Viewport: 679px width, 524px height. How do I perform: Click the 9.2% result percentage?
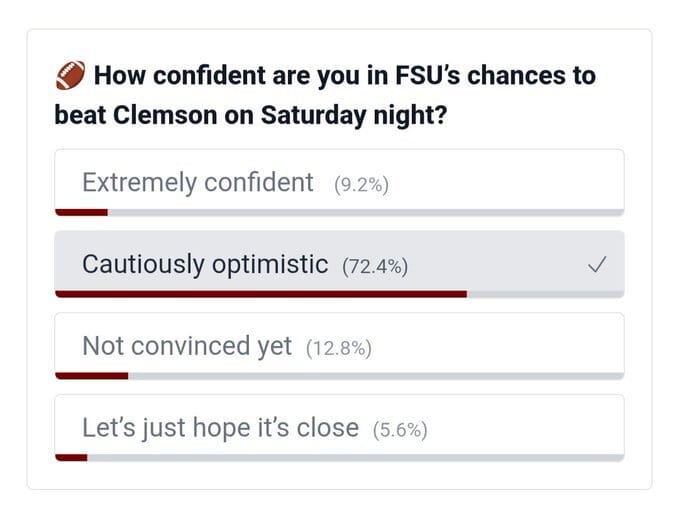(361, 185)
